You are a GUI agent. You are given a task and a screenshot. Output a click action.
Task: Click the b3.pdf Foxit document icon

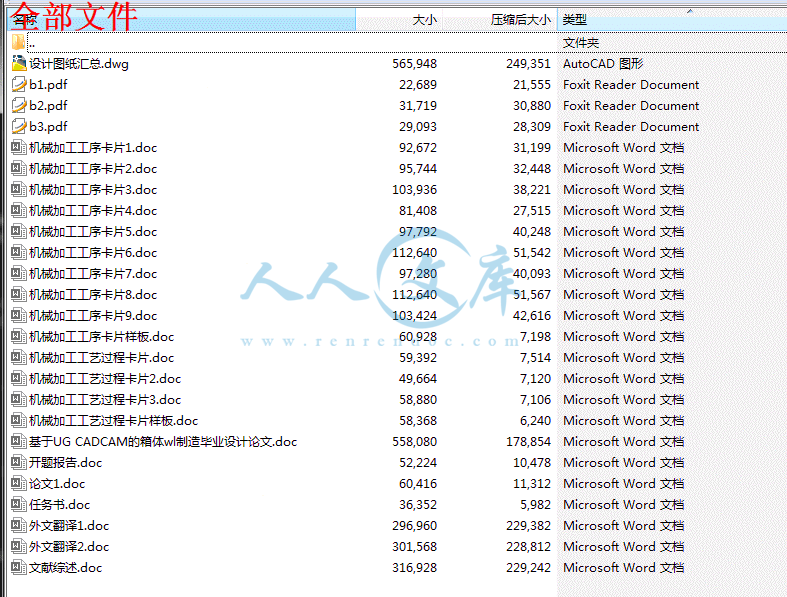click(x=18, y=127)
